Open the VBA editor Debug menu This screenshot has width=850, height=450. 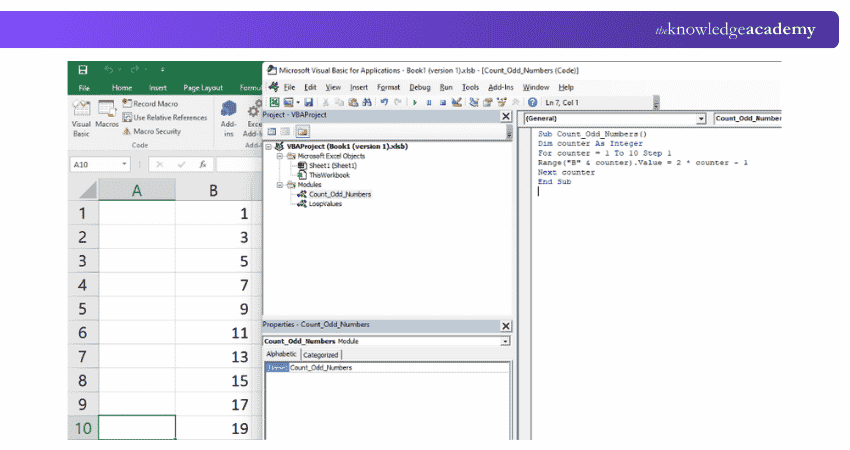[420, 87]
